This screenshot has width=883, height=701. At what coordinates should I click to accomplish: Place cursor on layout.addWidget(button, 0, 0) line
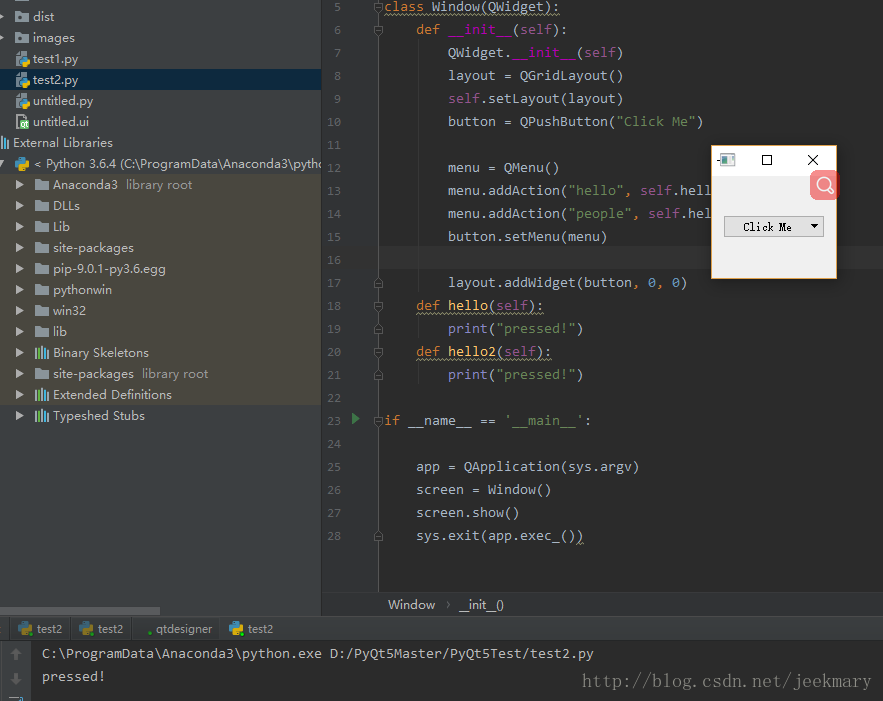[x=567, y=283]
